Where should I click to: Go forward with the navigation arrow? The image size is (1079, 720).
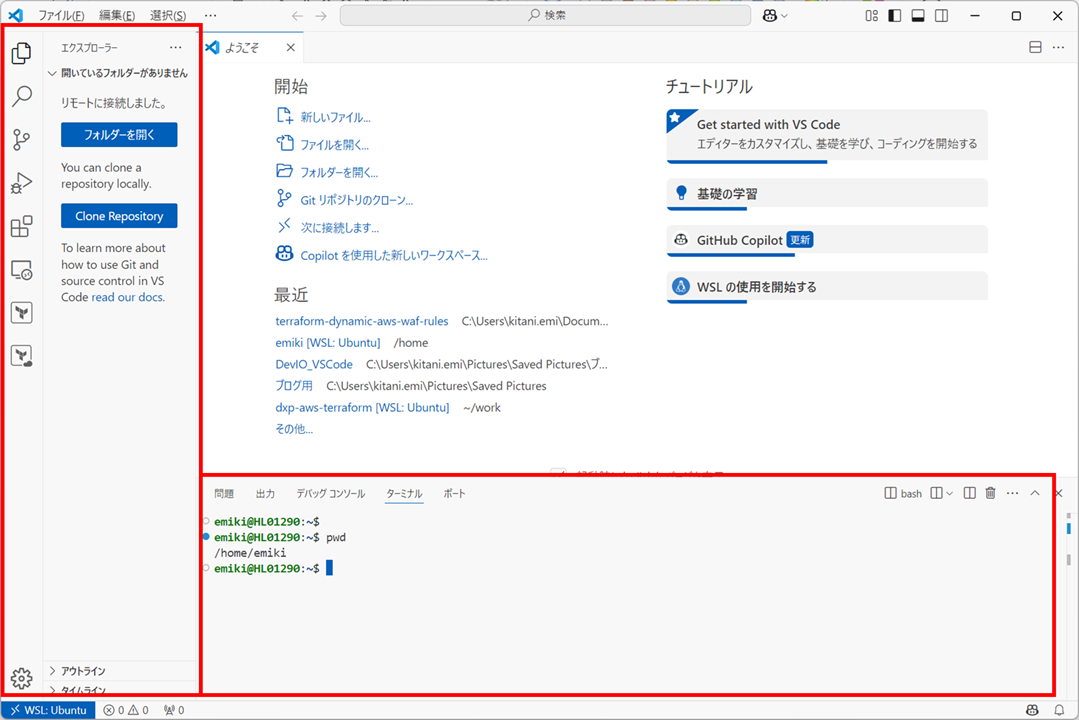pos(321,15)
